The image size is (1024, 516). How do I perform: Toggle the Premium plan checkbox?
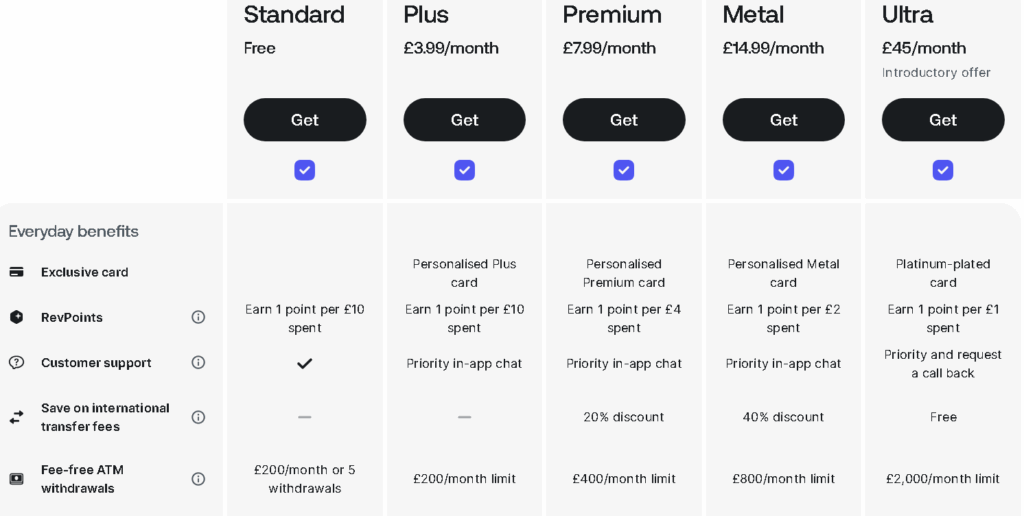[x=624, y=170]
